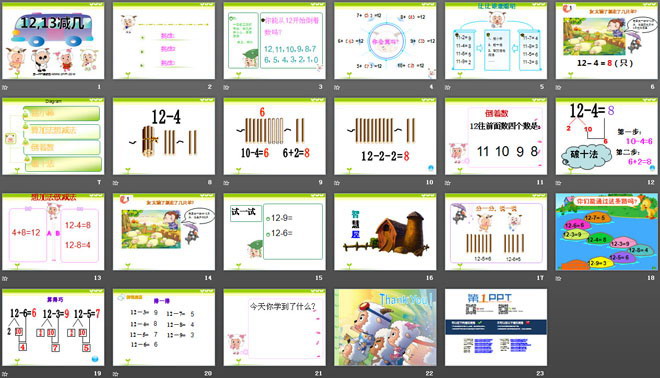
Task: Click slide number label 7
Action: [x=99, y=182]
